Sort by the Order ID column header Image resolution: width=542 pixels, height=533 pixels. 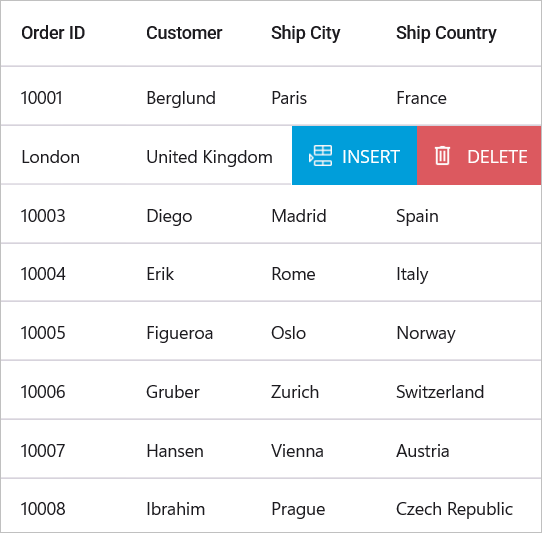tap(53, 33)
